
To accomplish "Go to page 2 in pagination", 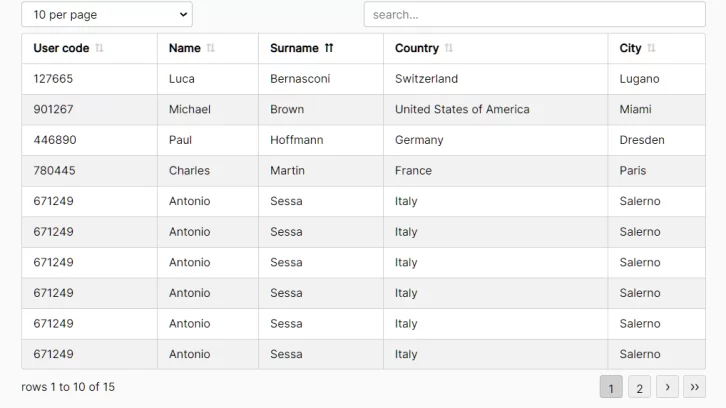I will pyautogui.click(x=639, y=387).
